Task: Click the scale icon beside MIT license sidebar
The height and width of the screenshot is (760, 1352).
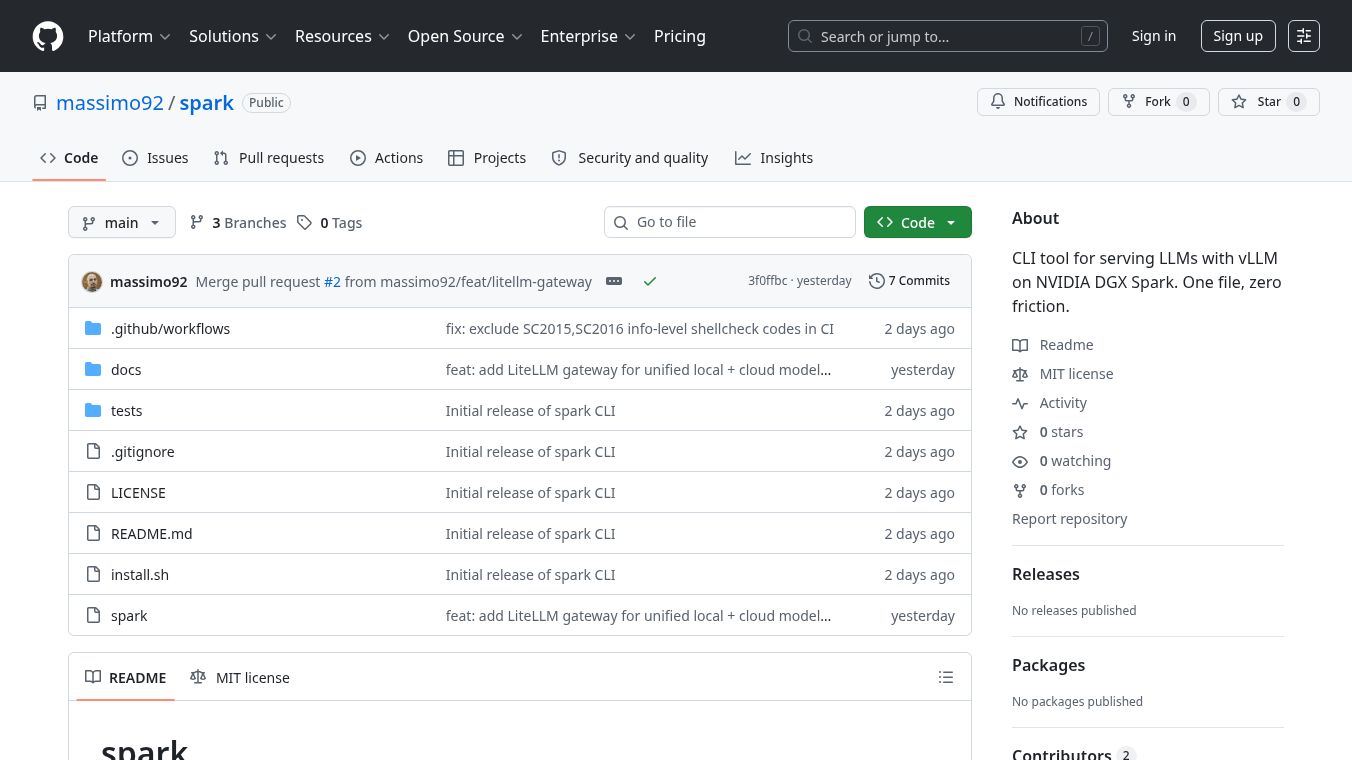Action: [1020, 374]
